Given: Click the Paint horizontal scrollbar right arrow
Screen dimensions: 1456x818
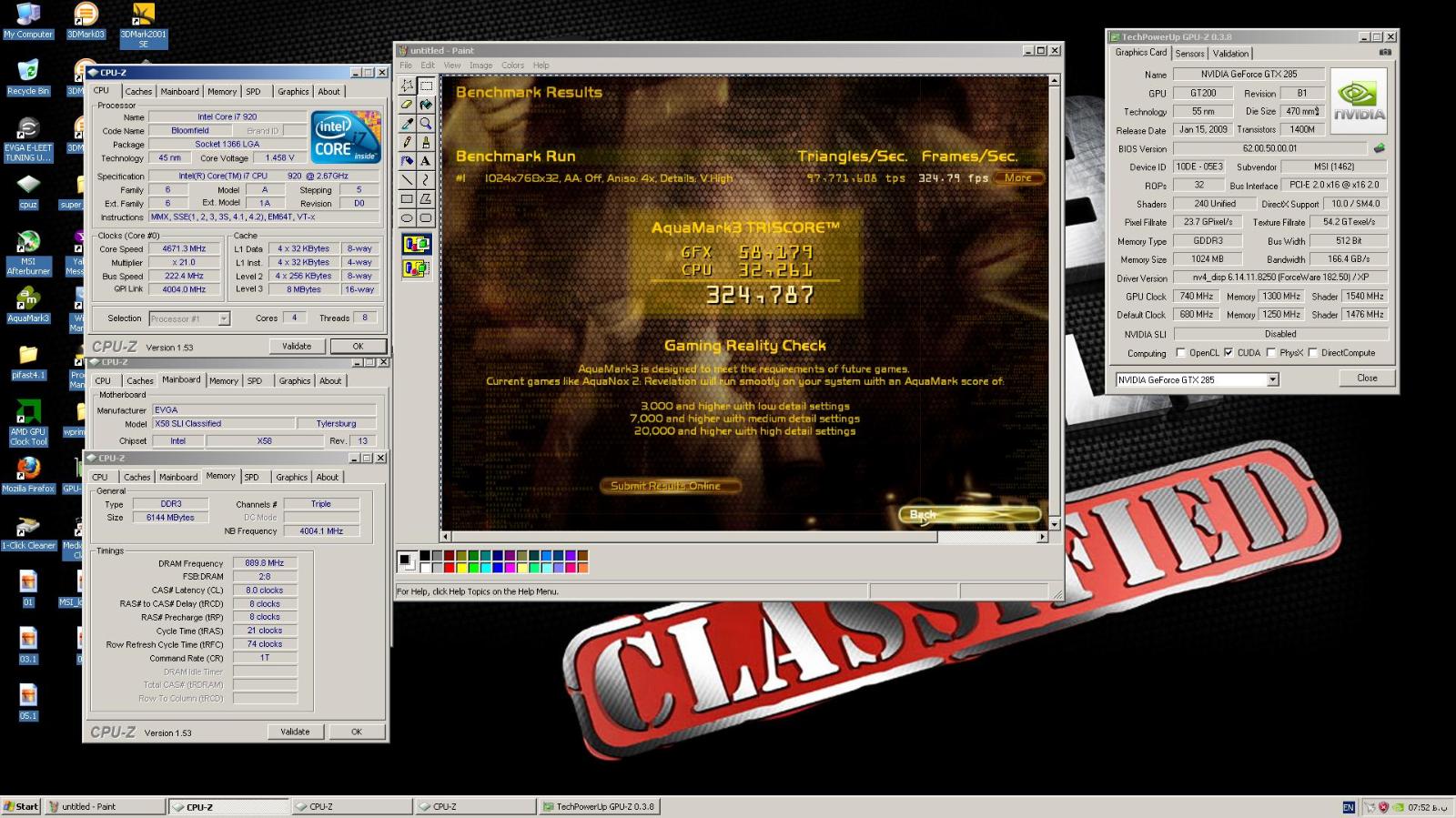Looking at the screenshot, I should tap(1043, 537).
